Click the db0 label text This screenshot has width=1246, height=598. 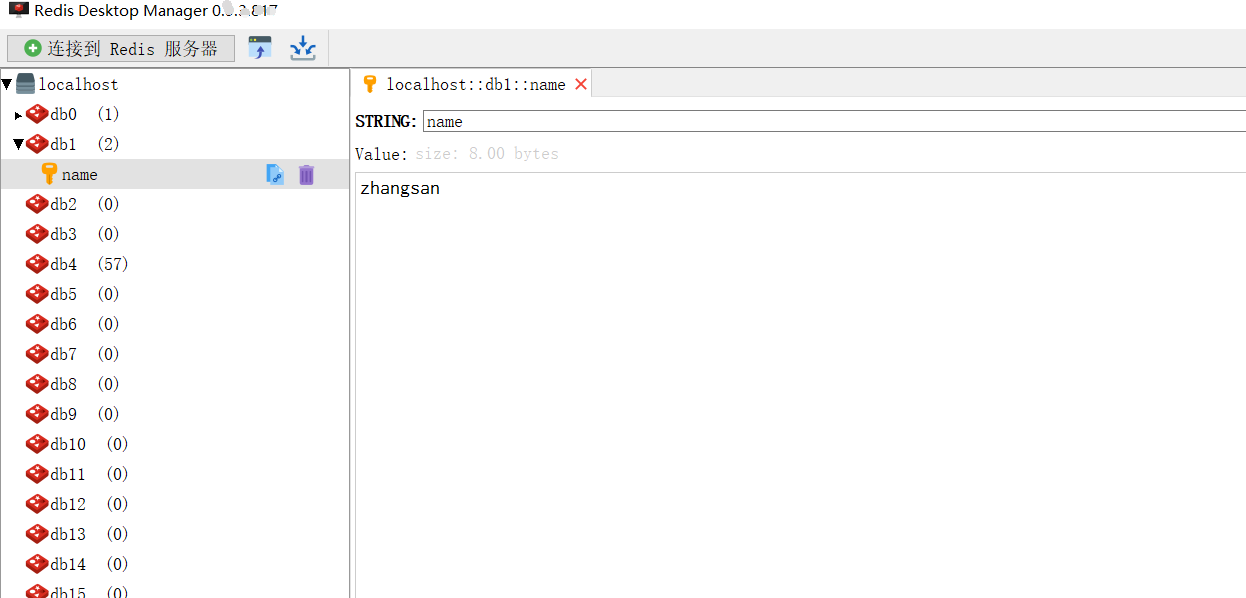64,114
